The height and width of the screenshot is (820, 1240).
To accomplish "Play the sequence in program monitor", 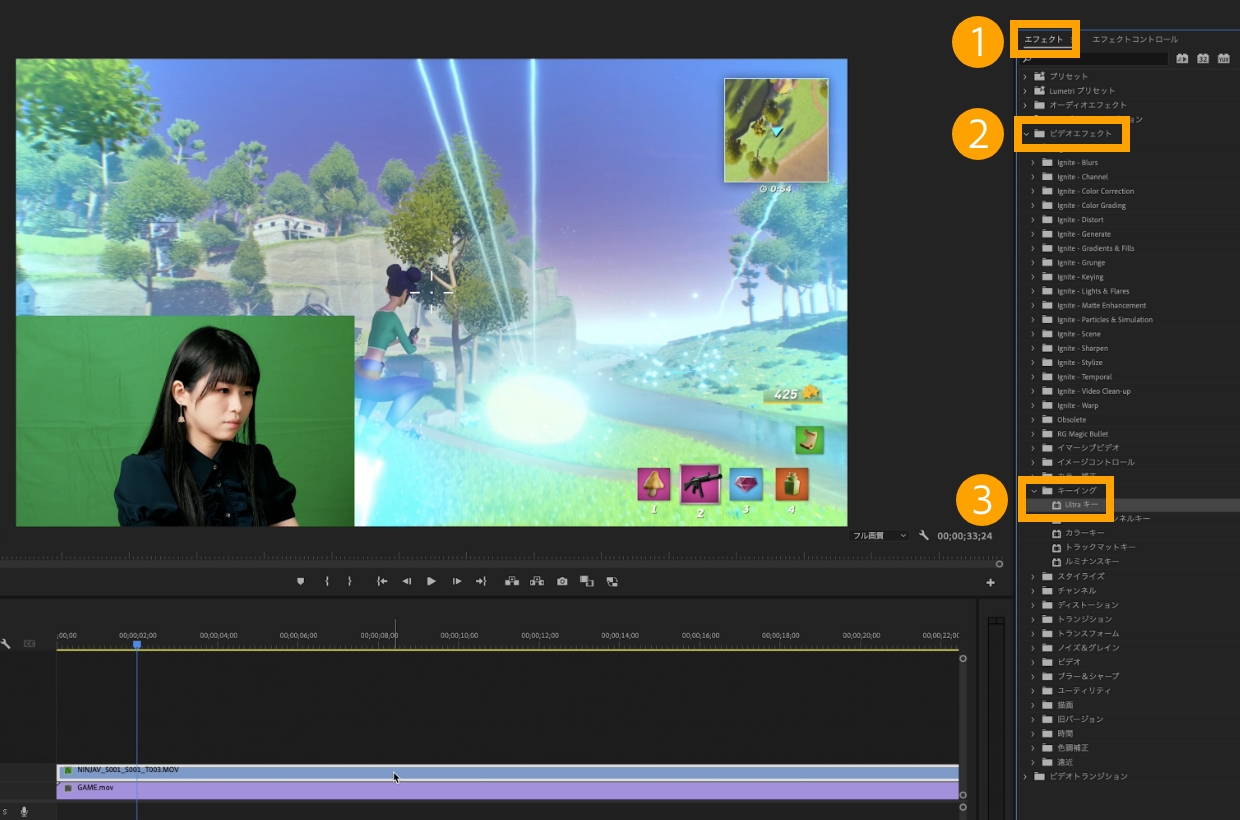I will [431, 581].
